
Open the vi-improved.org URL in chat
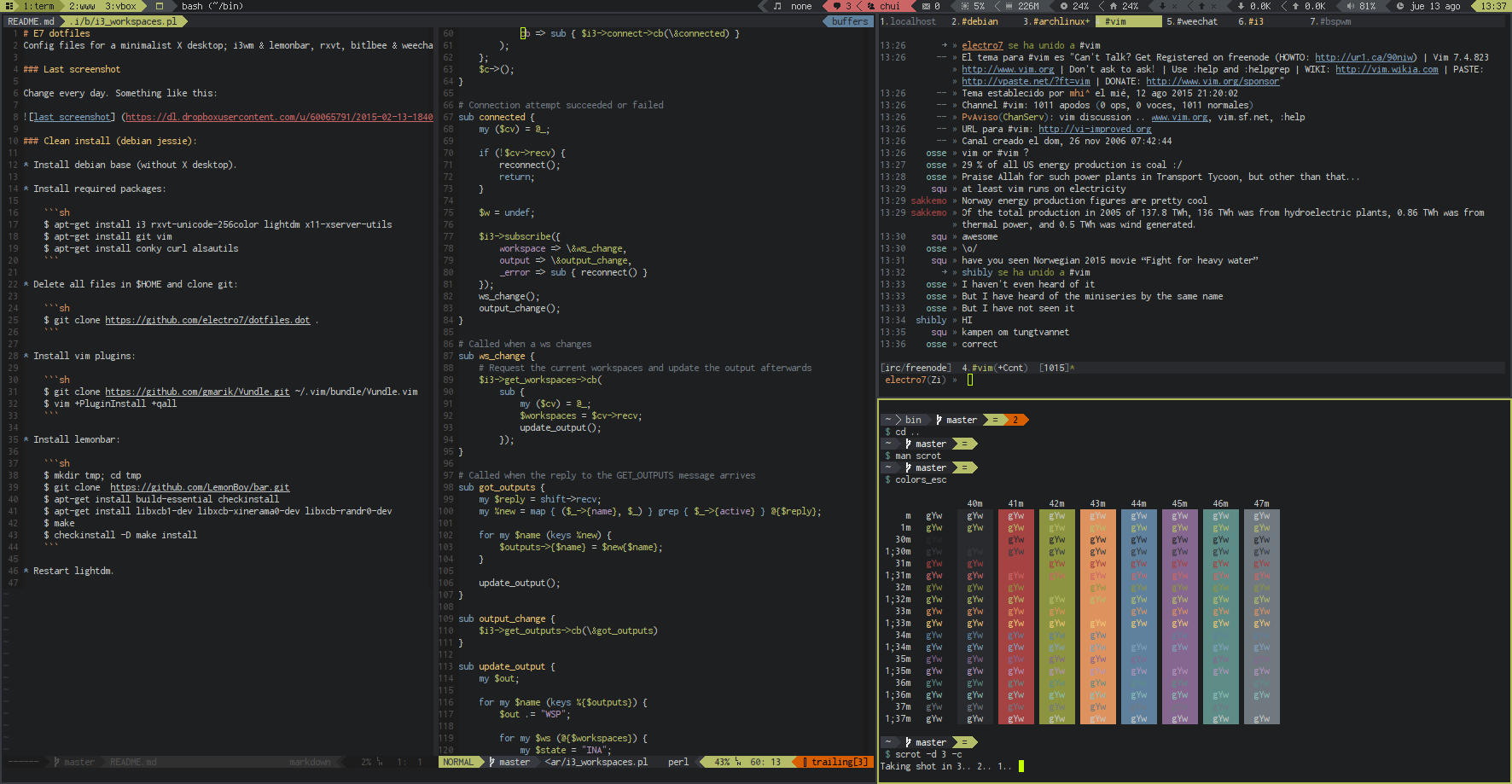(x=1095, y=129)
